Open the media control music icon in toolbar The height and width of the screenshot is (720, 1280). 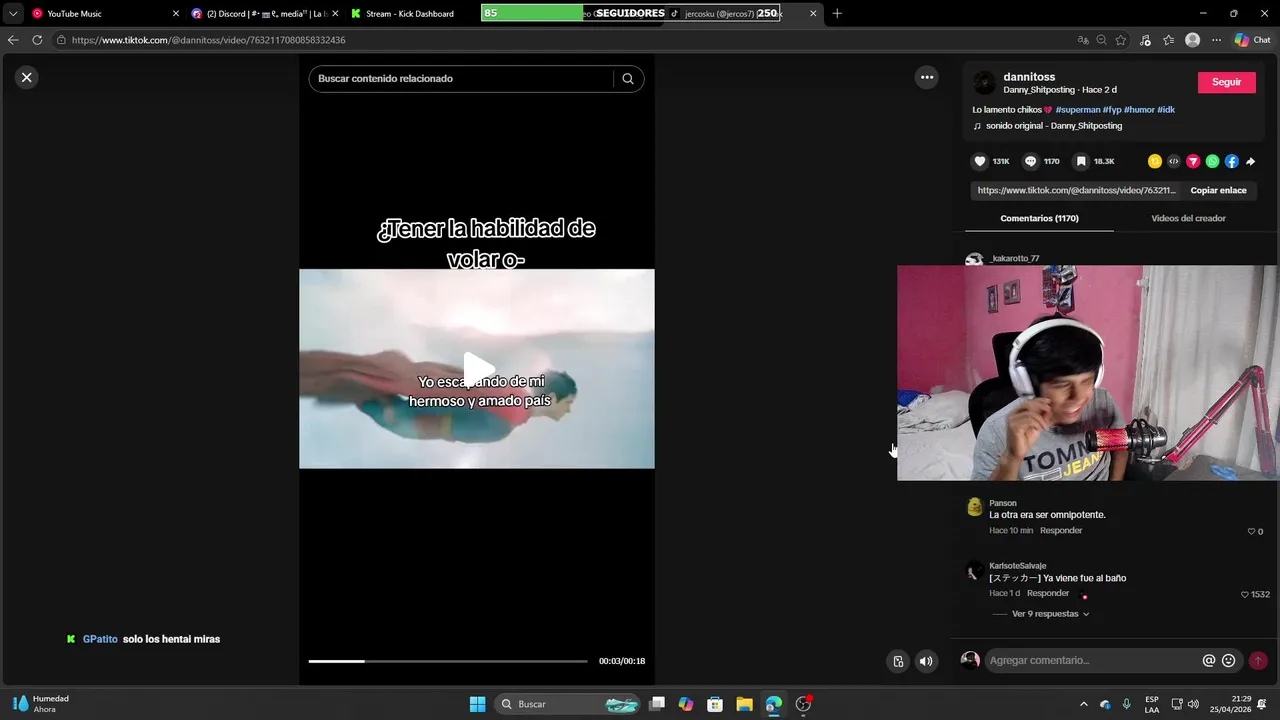point(1145,40)
